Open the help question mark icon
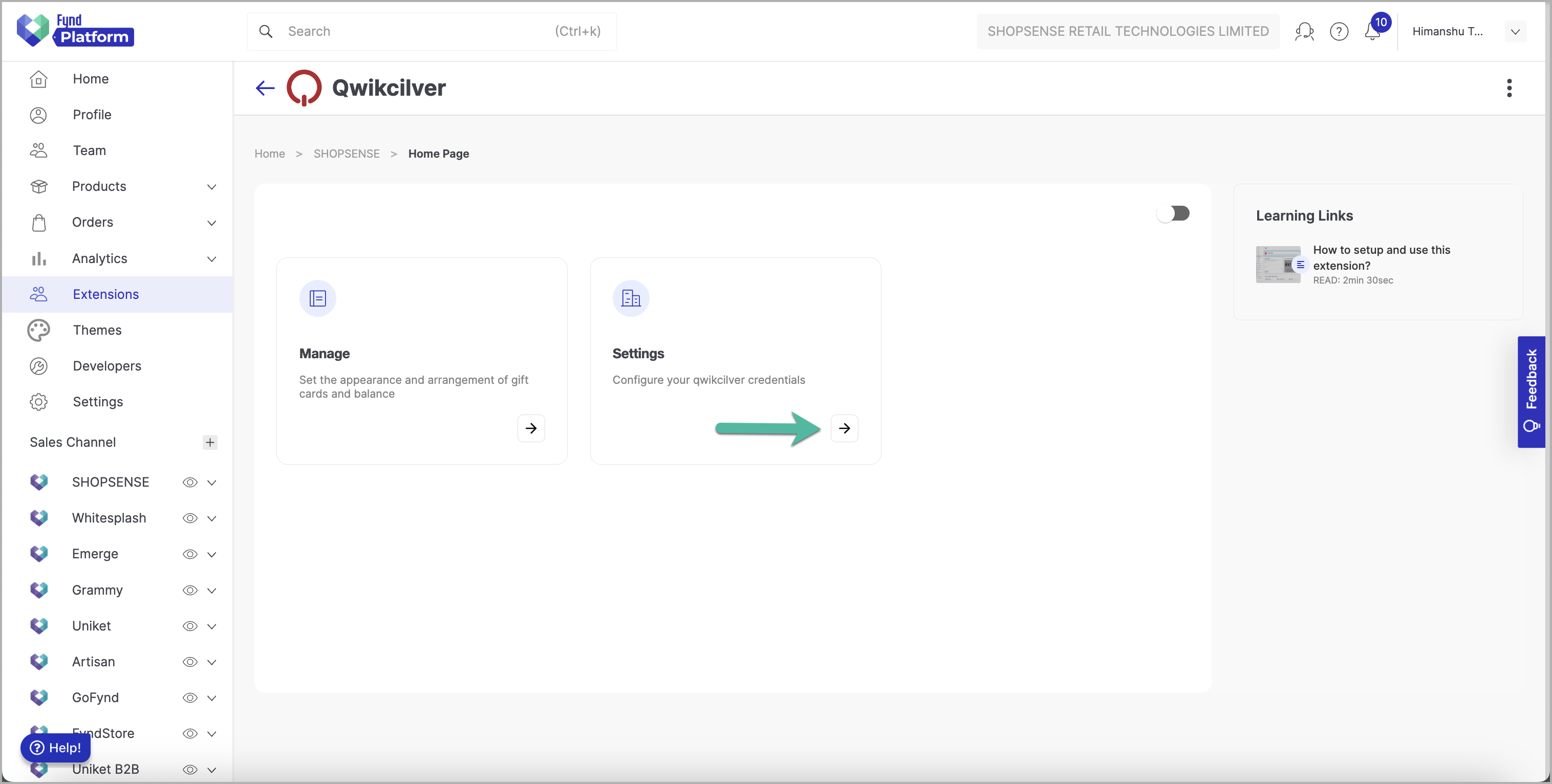This screenshot has height=784, width=1552. pyautogui.click(x=1339, y=31)
